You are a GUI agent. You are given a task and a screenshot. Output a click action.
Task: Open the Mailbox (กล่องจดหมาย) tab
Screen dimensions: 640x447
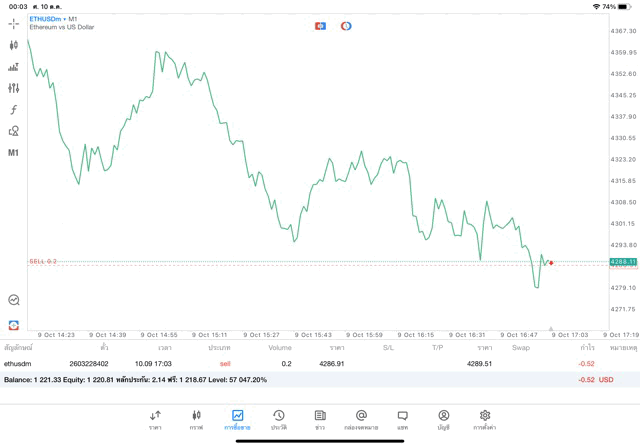coord(361,419)
